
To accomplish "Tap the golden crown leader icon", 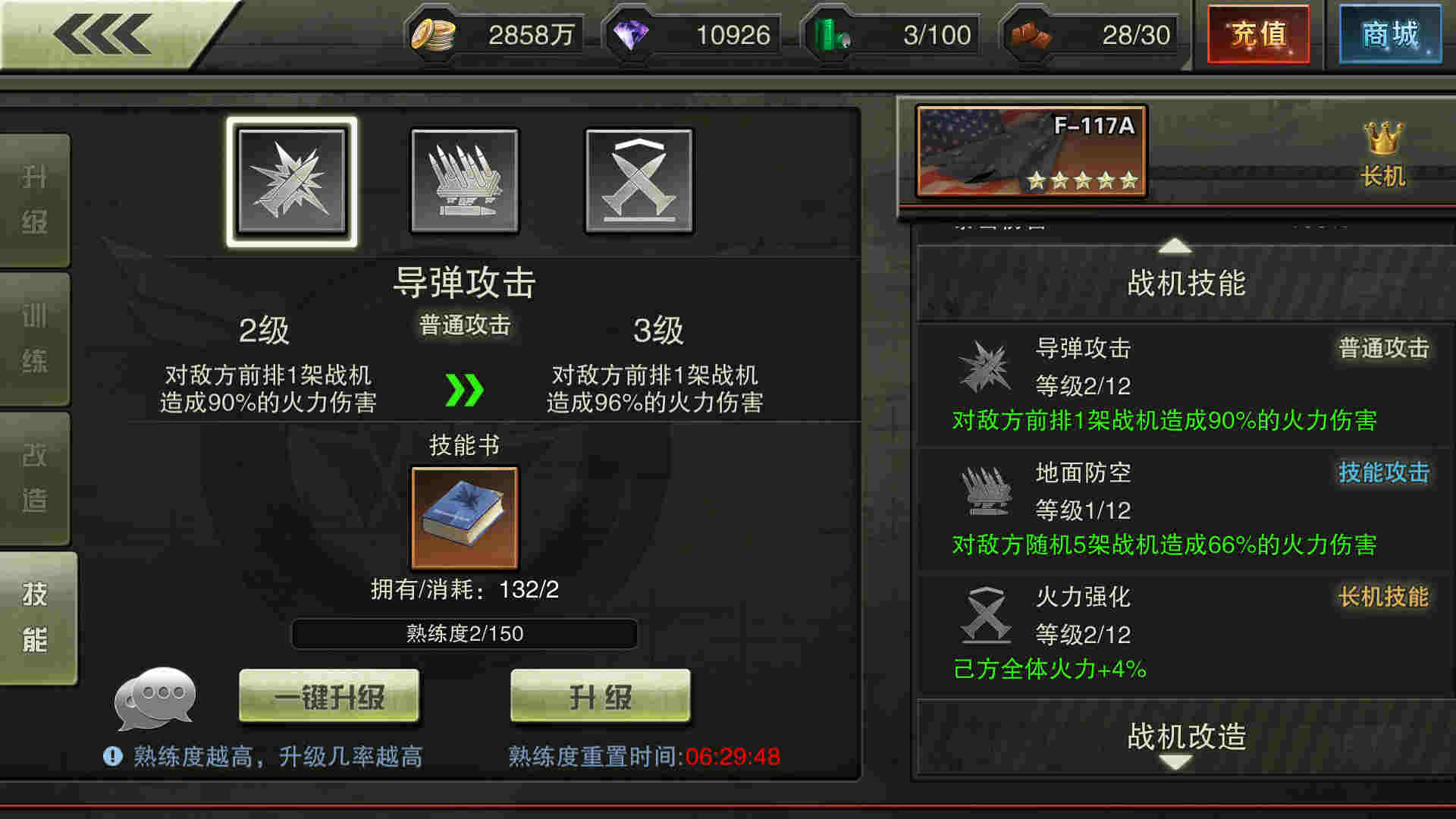I will click(x=1383, y=138).
